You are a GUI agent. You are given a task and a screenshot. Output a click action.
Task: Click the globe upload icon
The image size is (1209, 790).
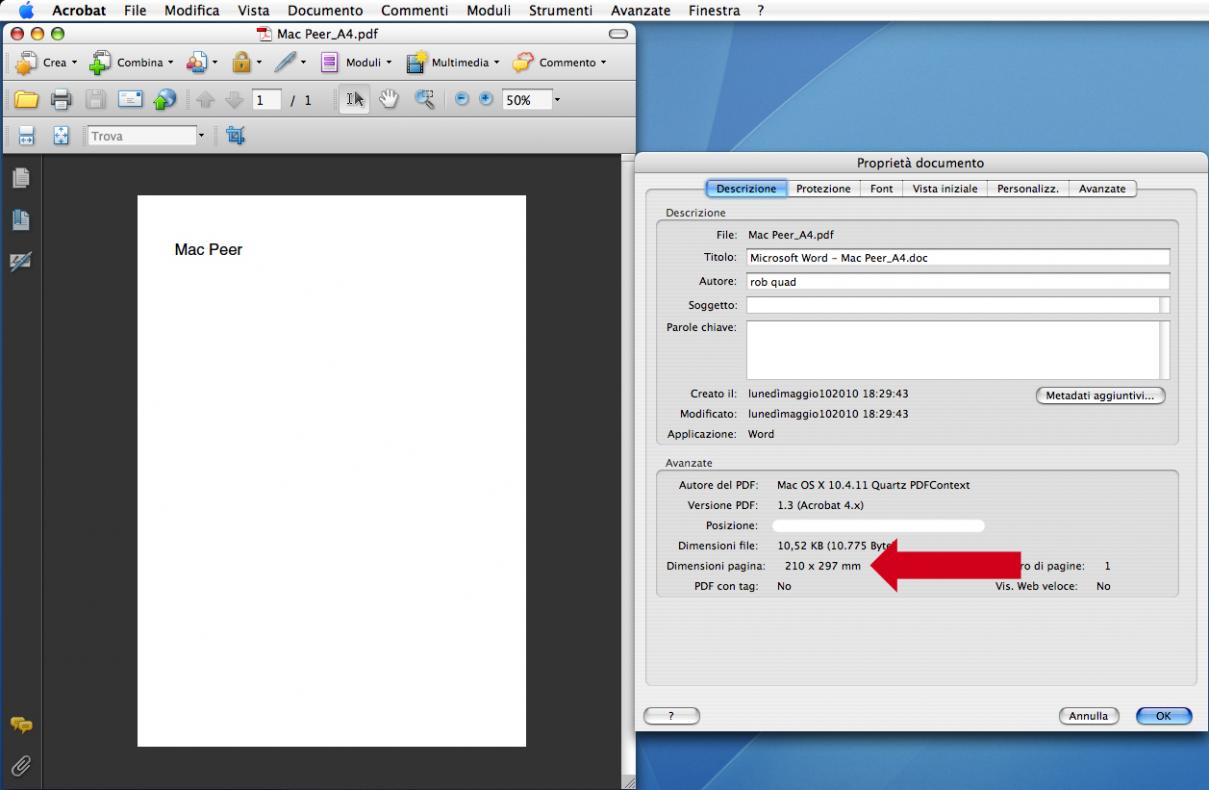coord(165,100)
